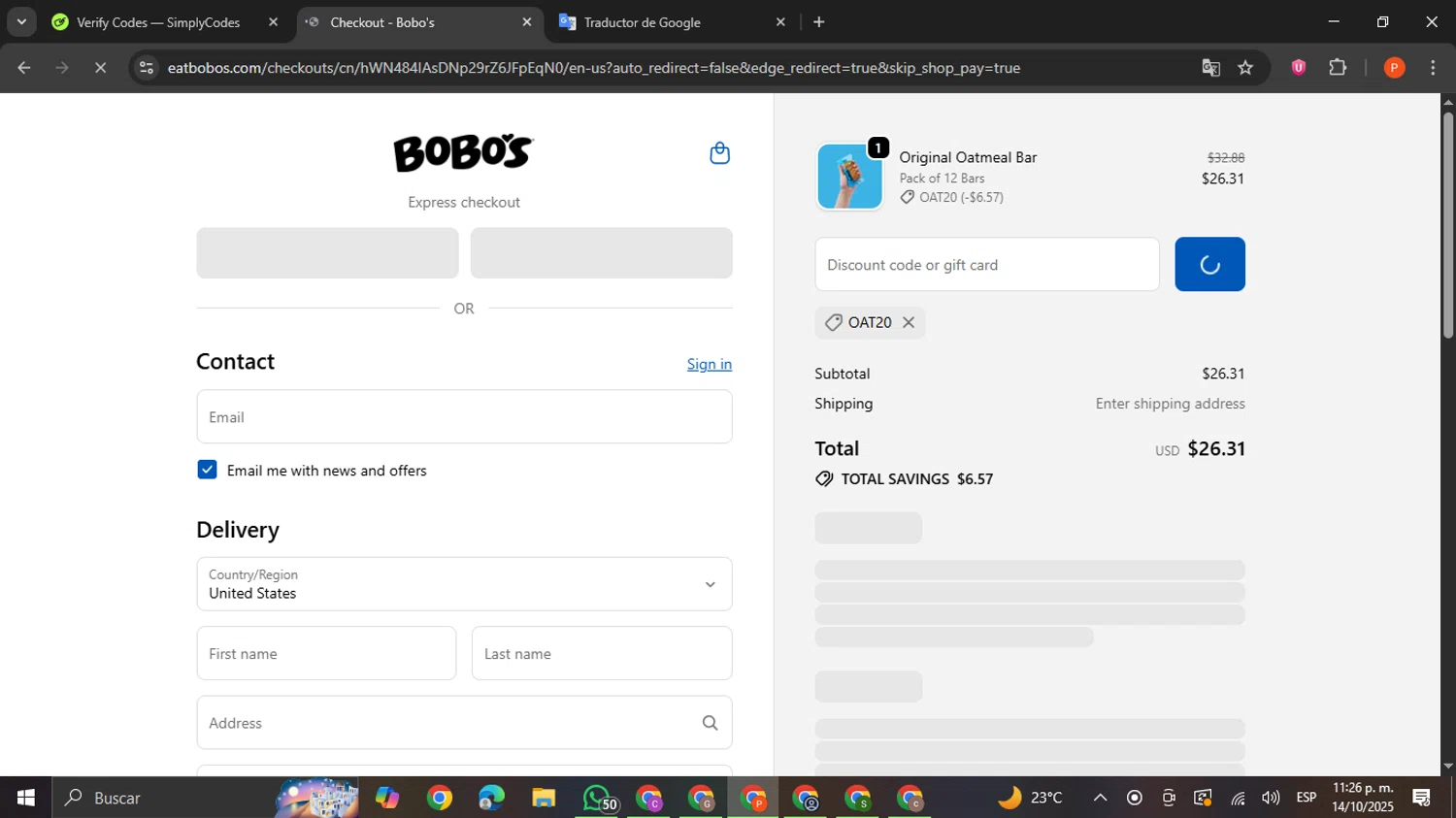The width and height of the screenshot is (1456, 818).
Task: Click the Apply discount button with spinner
Action: 1209,264
